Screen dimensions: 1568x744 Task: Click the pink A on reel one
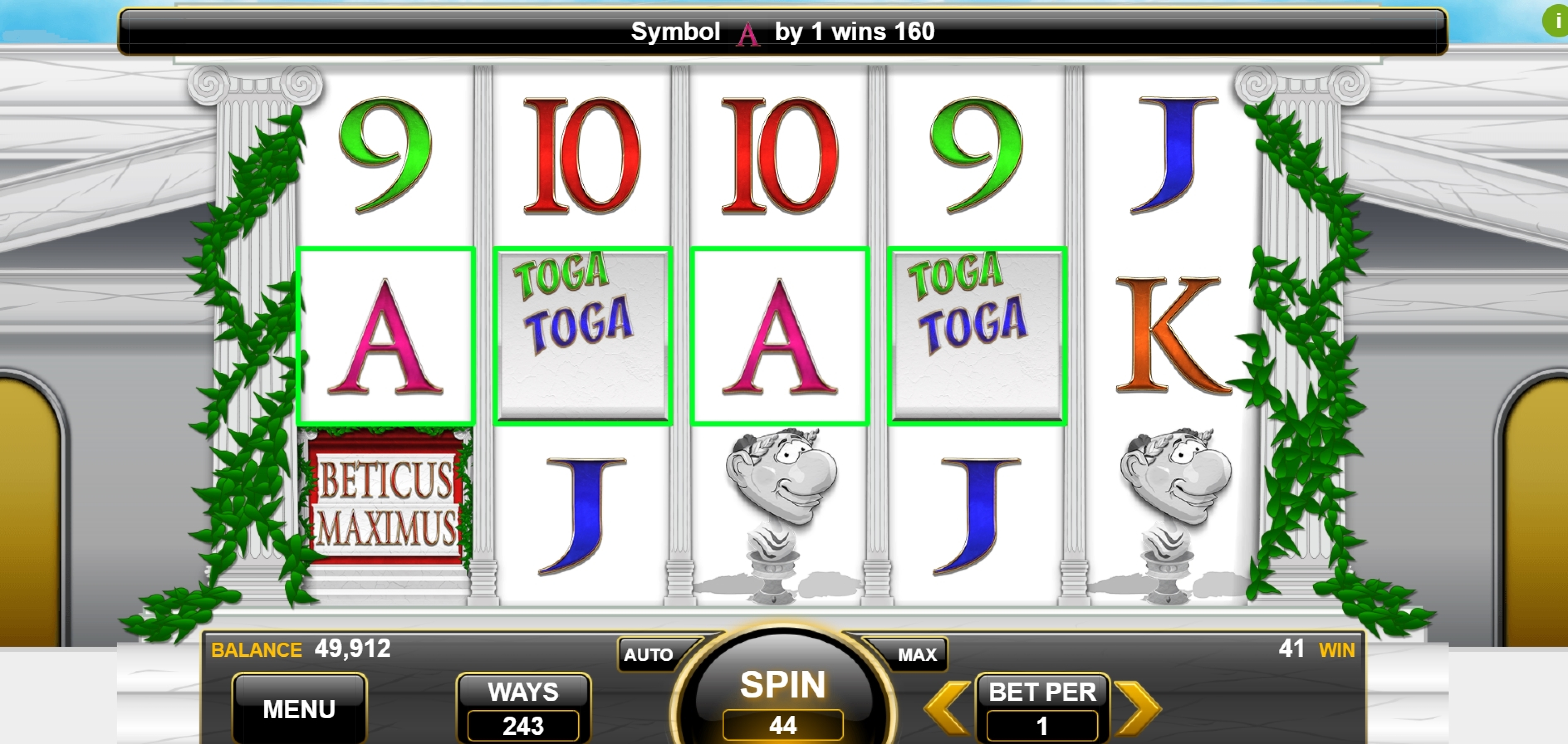[x=386, y=336]
